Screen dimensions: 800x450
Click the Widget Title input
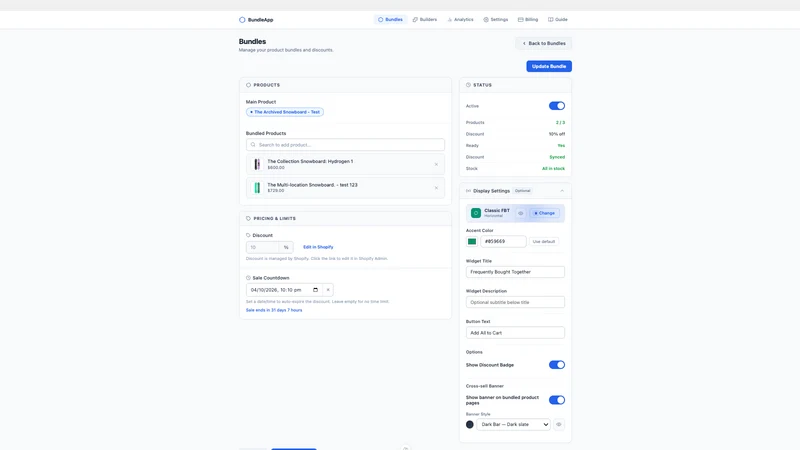click(515, 272)
